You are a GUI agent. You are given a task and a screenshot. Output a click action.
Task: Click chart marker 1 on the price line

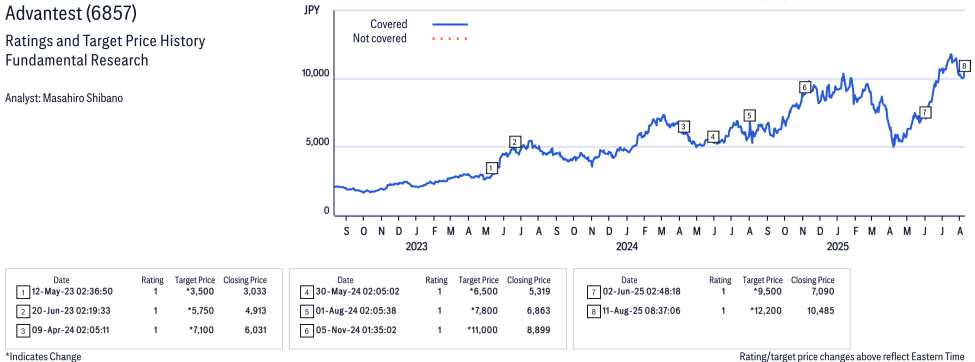[x=492, y=168]
